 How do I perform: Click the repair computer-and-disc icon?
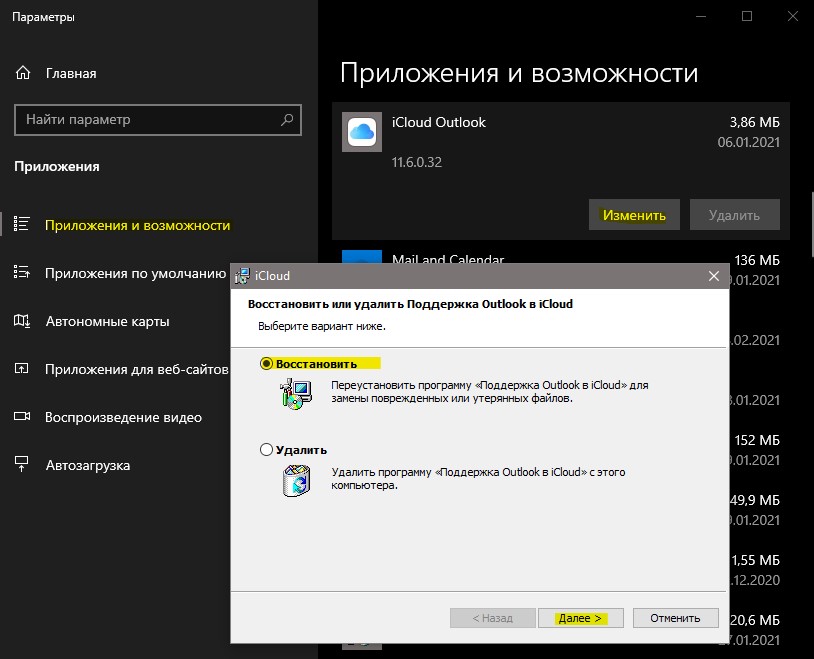pos(296,394)
